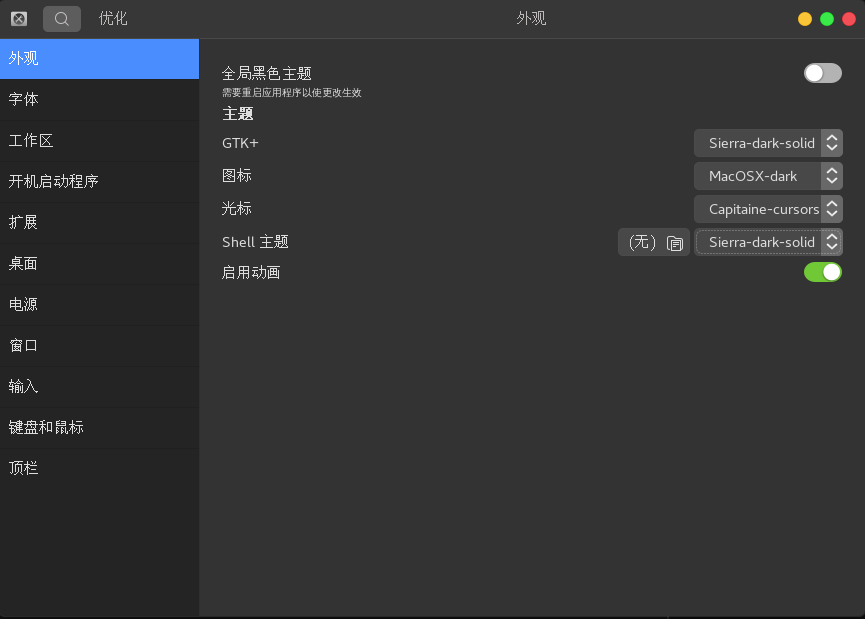
Task: Open the Shell 主题 theme dropdown
Action: pos(768,242)
